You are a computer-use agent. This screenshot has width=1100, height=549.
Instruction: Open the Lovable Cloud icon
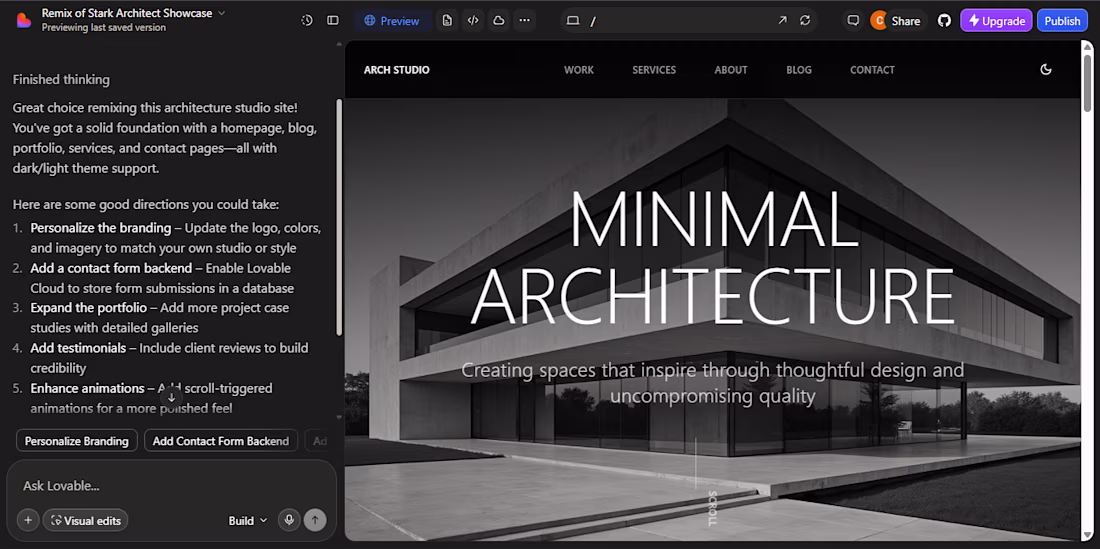tap(499, 20)
